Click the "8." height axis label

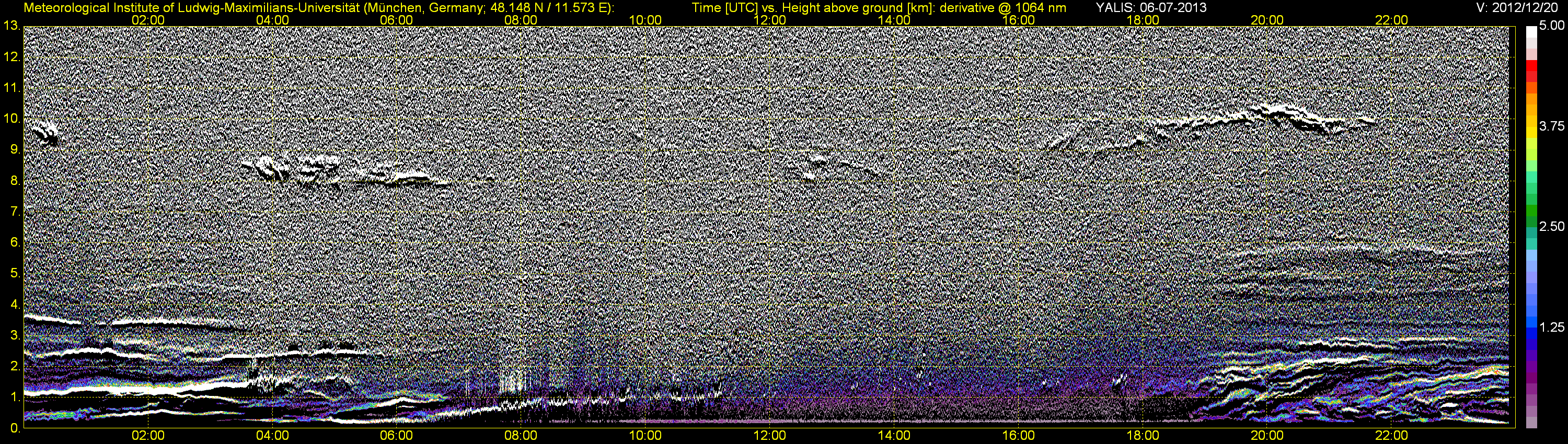[15, 181]
